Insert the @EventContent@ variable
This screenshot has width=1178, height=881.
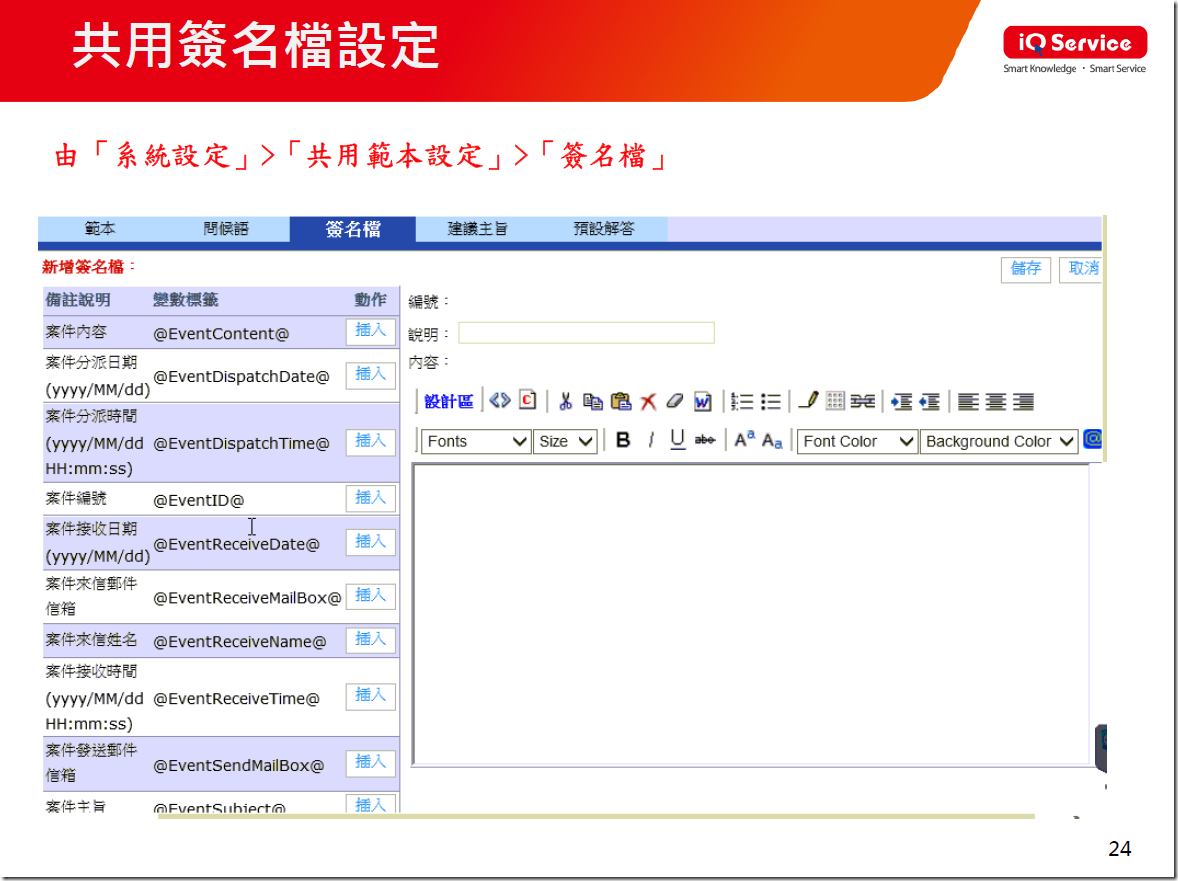[x=370, y=331]
